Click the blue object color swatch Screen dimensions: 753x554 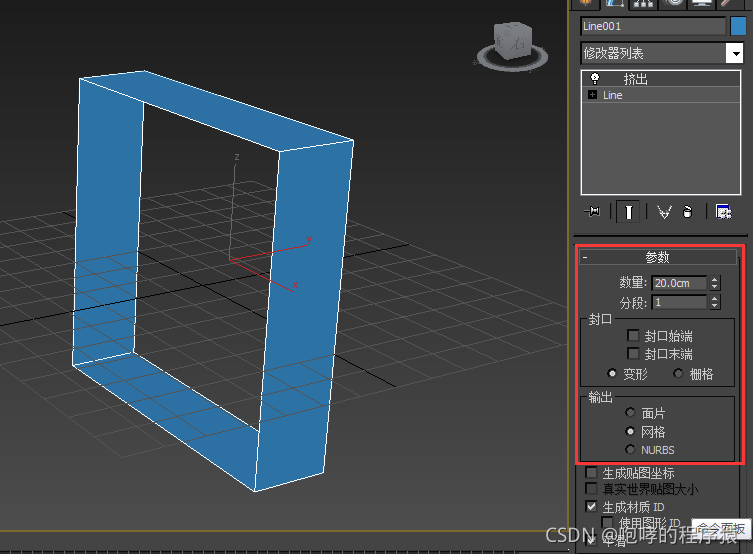point(738,26)
